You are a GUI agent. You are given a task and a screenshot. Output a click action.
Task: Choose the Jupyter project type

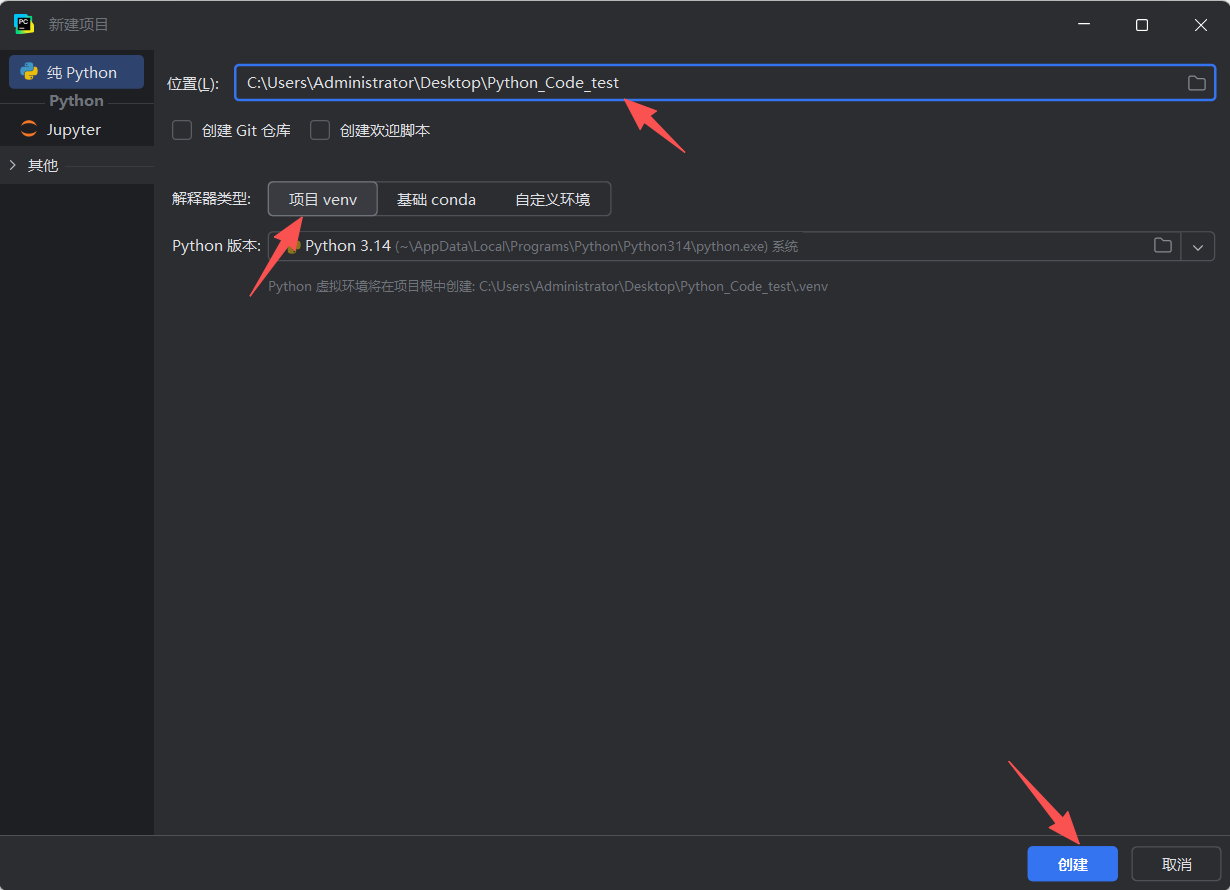pos(73,130)
